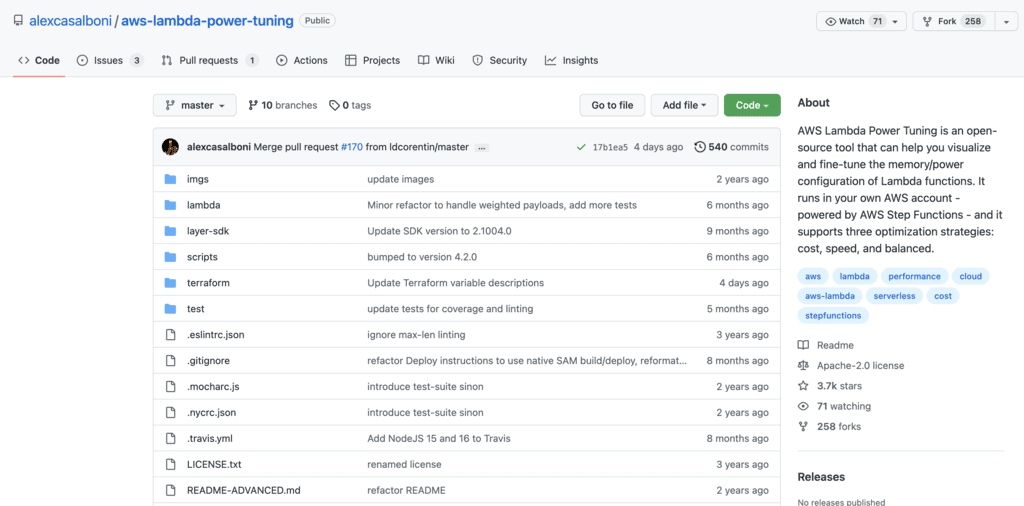The height and width of the screenshot is (506, 1024).
Task: Fork the repository using Fork button
Action: pyautogui.click(x=938, y=21)
